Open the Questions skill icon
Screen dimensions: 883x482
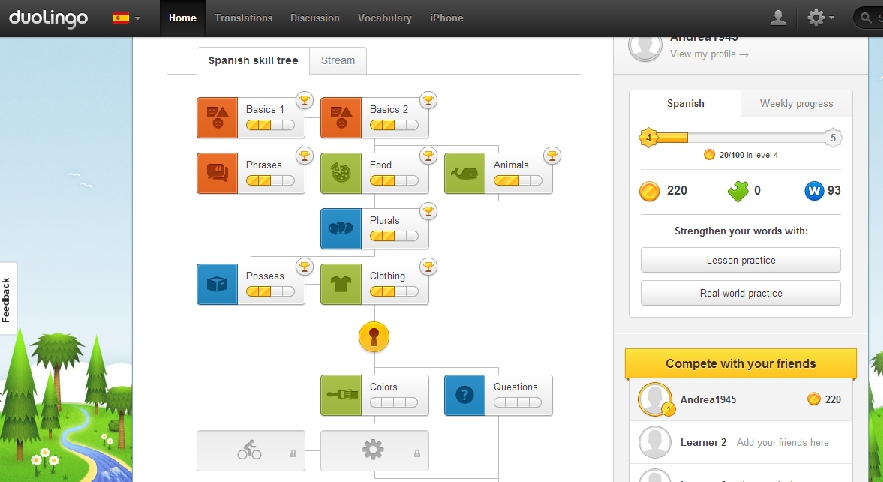(x=464, y=395)
